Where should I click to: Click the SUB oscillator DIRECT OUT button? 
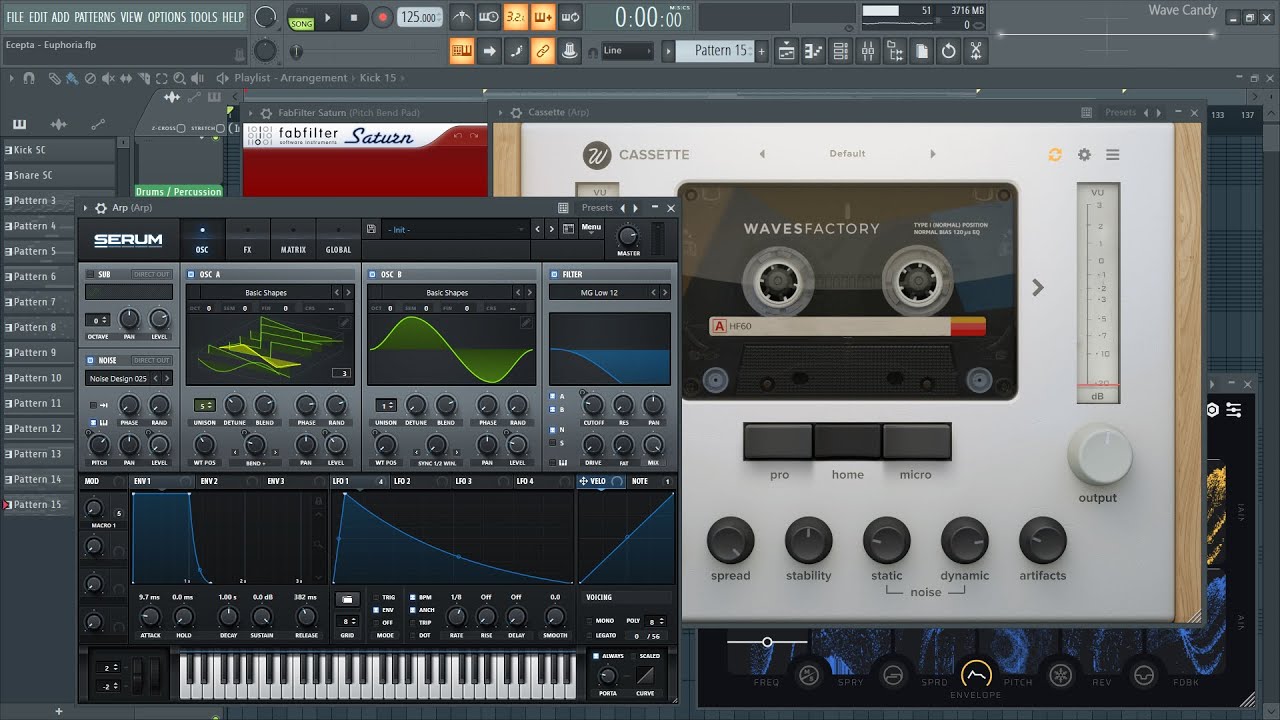pos(152,274)
